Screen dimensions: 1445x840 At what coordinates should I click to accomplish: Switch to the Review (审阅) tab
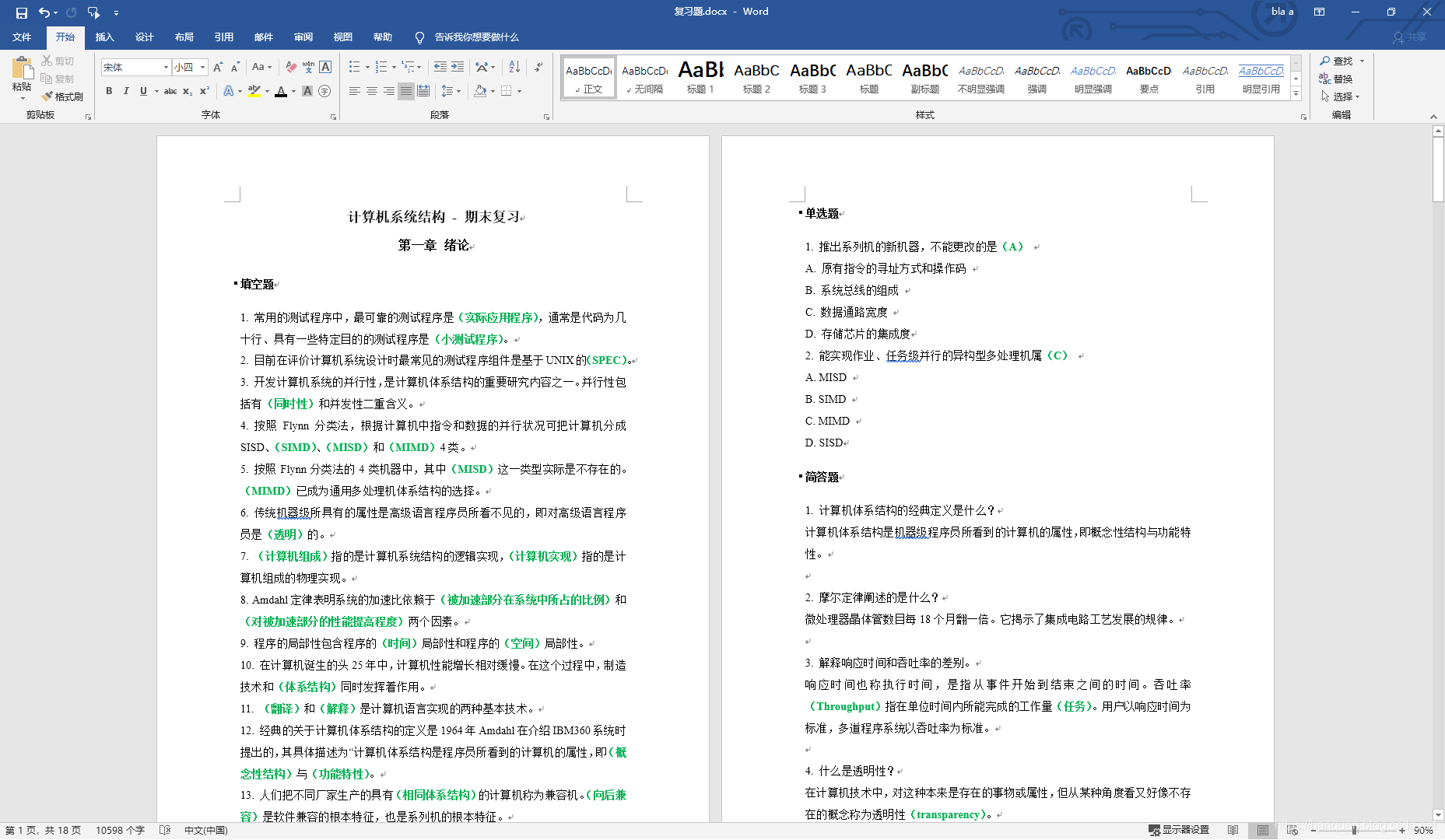click(303, 37)
